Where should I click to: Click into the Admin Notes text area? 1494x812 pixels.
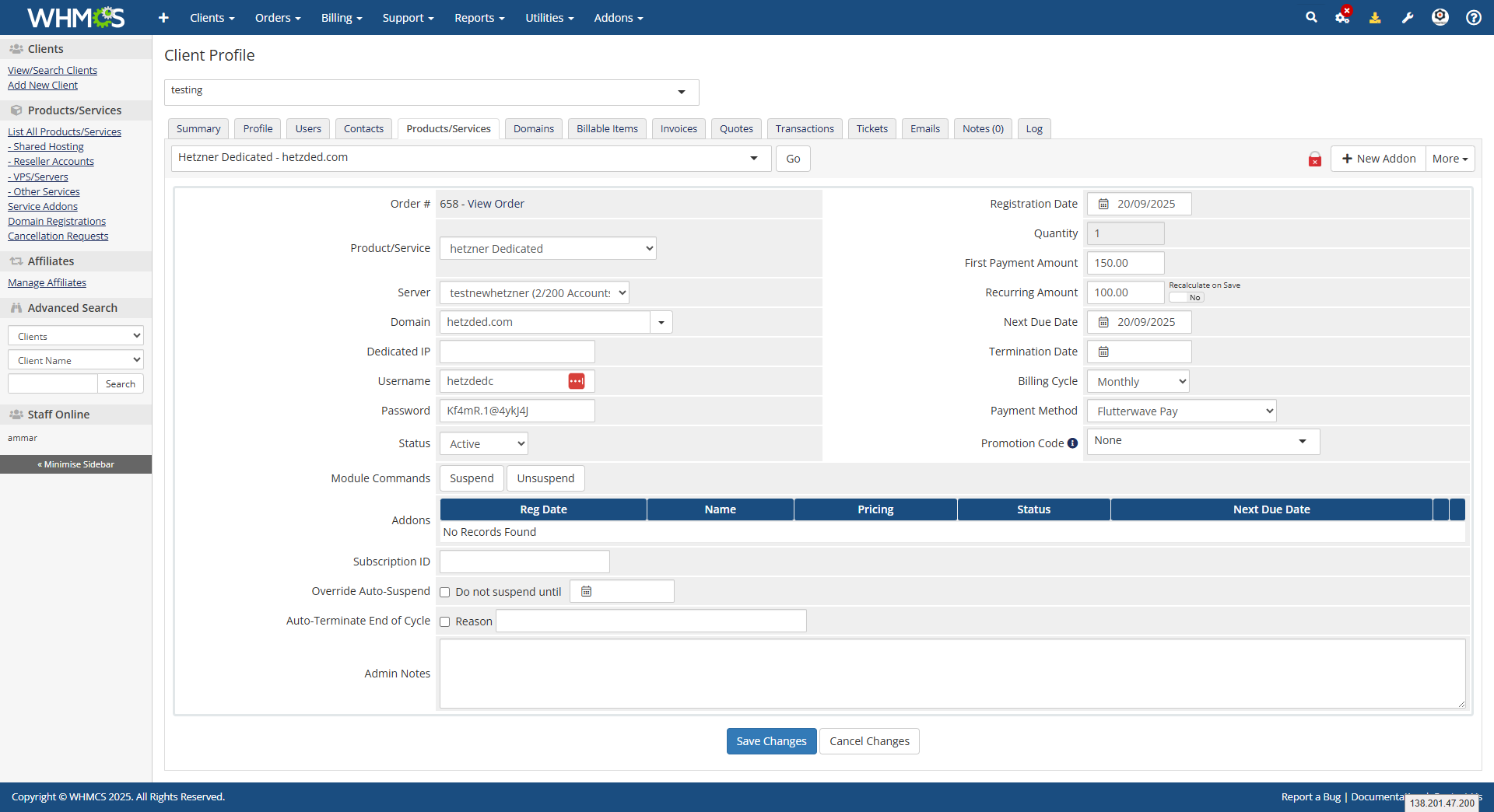pyautogui.click(x=952, y=674)
